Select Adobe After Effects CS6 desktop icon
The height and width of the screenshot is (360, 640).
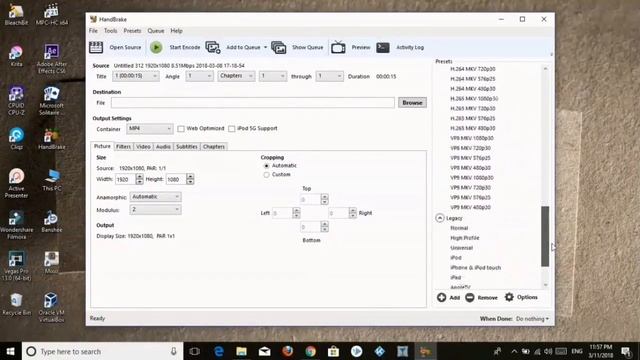tap(51, 59)
